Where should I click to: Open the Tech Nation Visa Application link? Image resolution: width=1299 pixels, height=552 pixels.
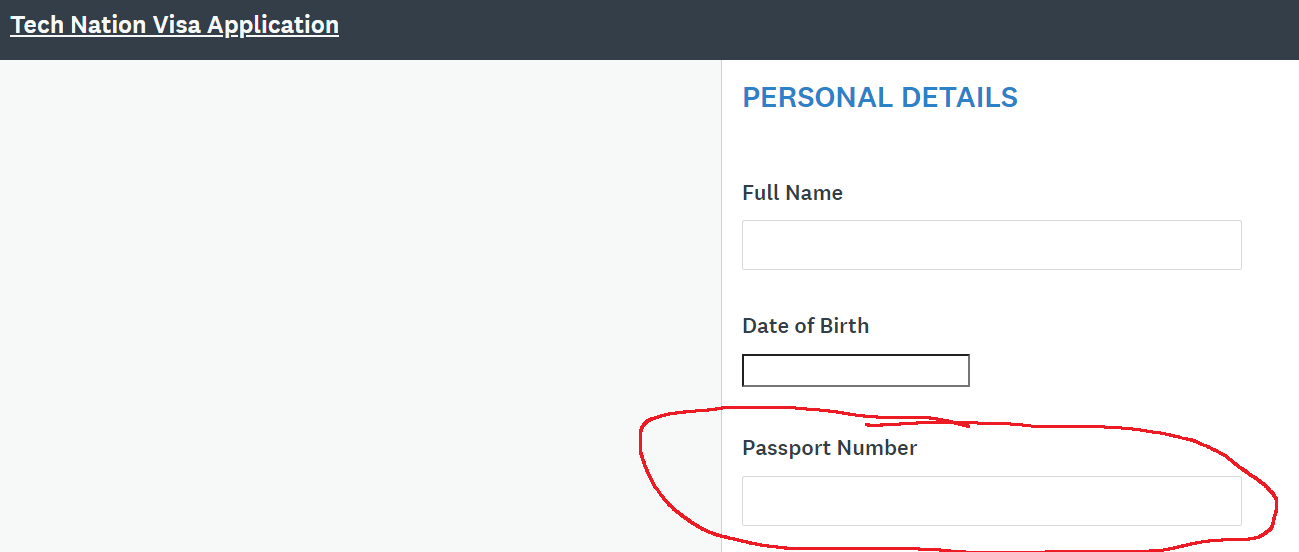pyautogui.click(x=174, y=25)
